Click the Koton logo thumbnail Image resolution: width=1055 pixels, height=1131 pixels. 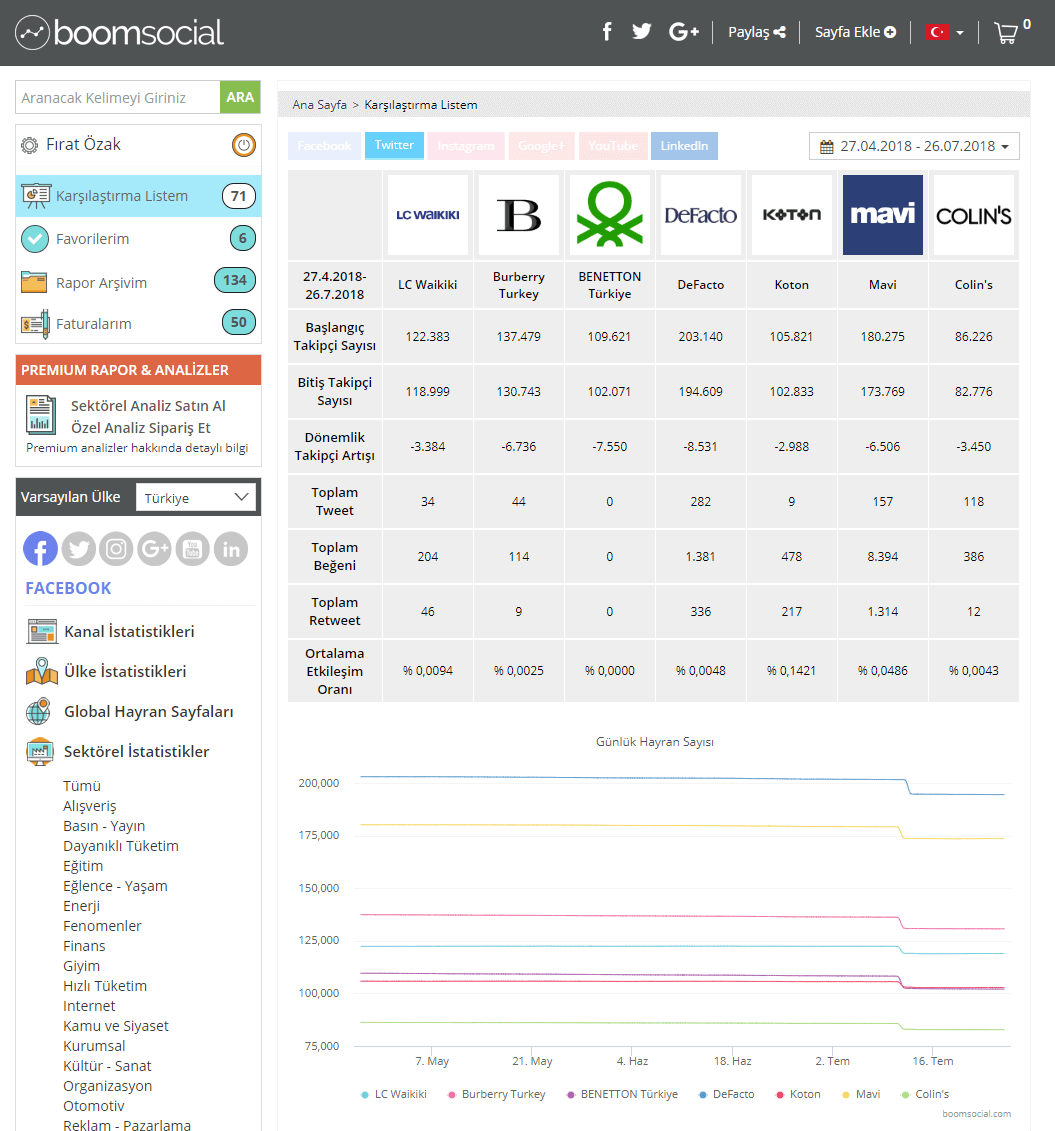click(x=792, y=215)
